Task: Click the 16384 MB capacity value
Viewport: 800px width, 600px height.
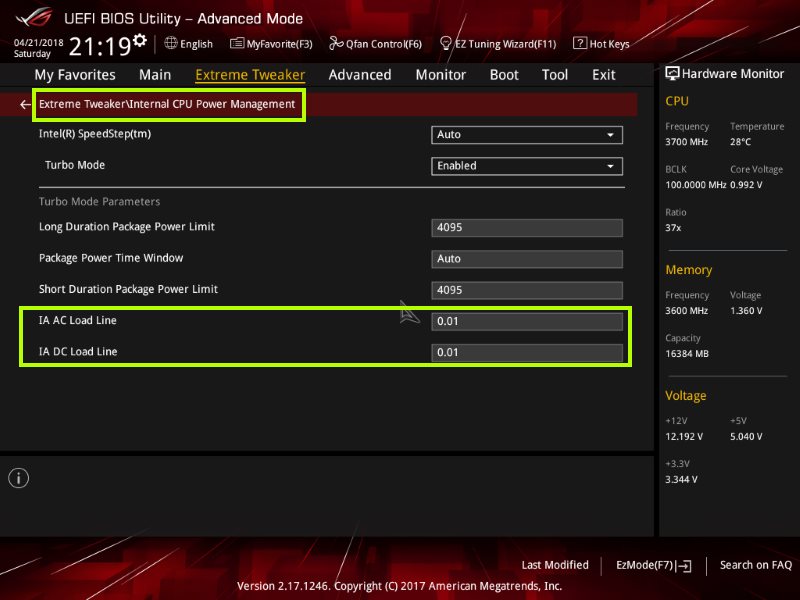Action: click(687, 354)
